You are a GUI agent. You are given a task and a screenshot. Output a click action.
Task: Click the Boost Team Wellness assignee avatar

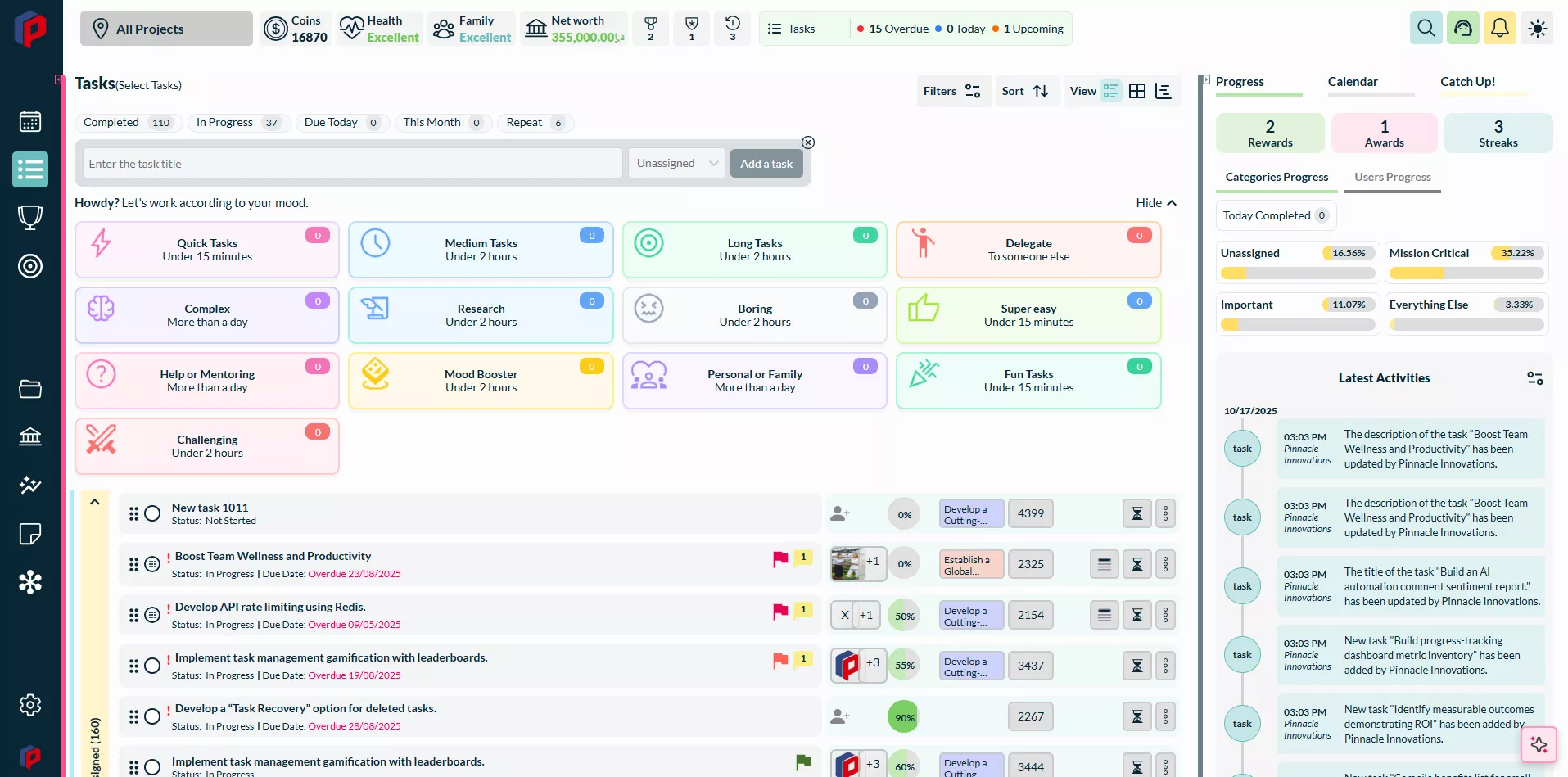pos(847,564)
